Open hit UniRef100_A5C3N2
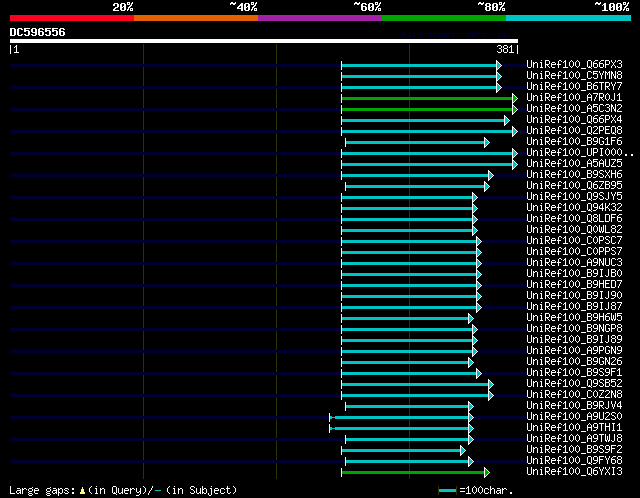 pos(574,108)
